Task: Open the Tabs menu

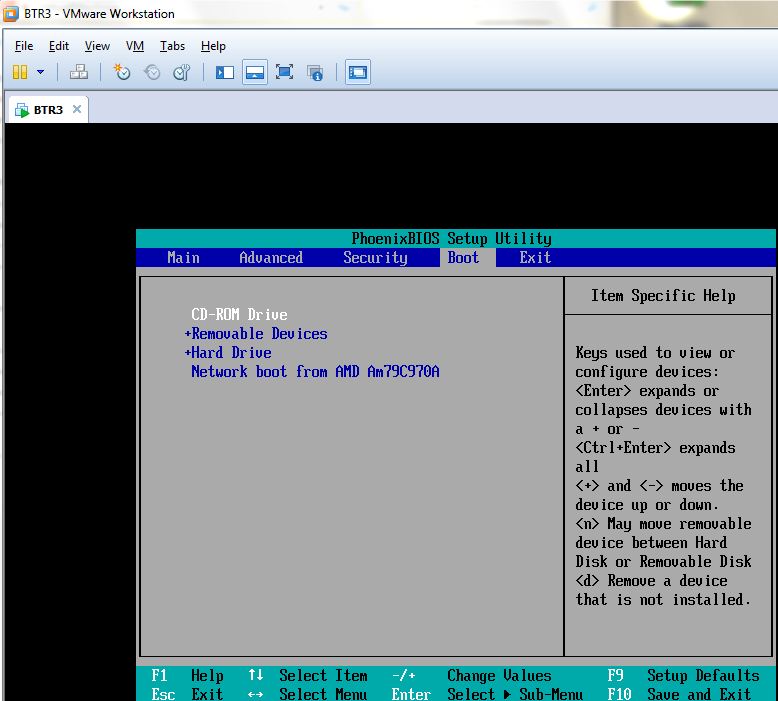Action: point(172,46)
